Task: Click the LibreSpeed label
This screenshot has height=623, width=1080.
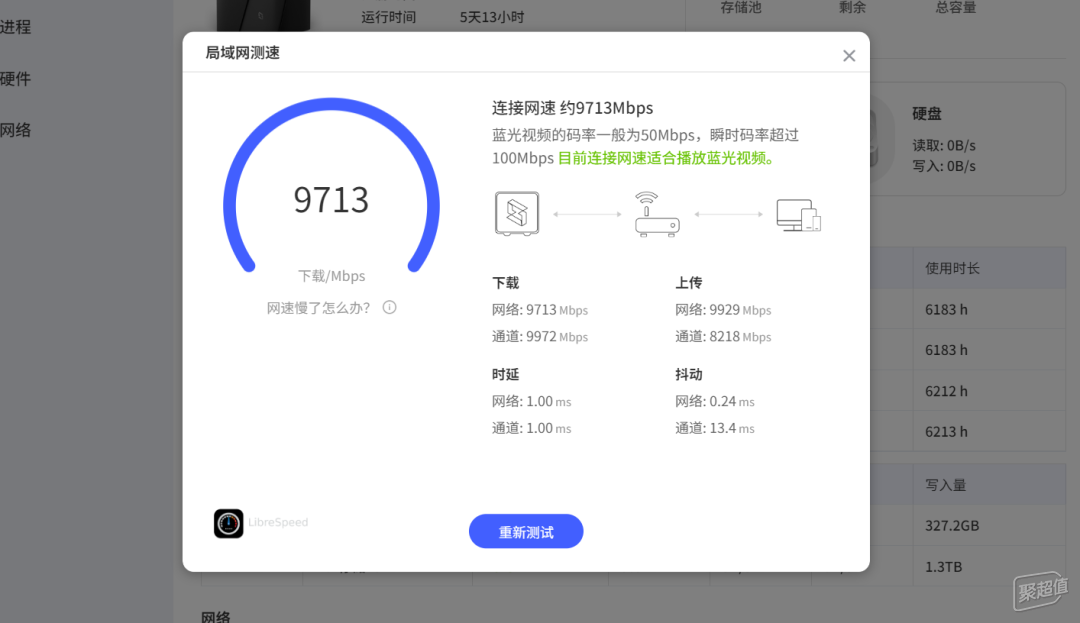Action: (x=278, y=522)
